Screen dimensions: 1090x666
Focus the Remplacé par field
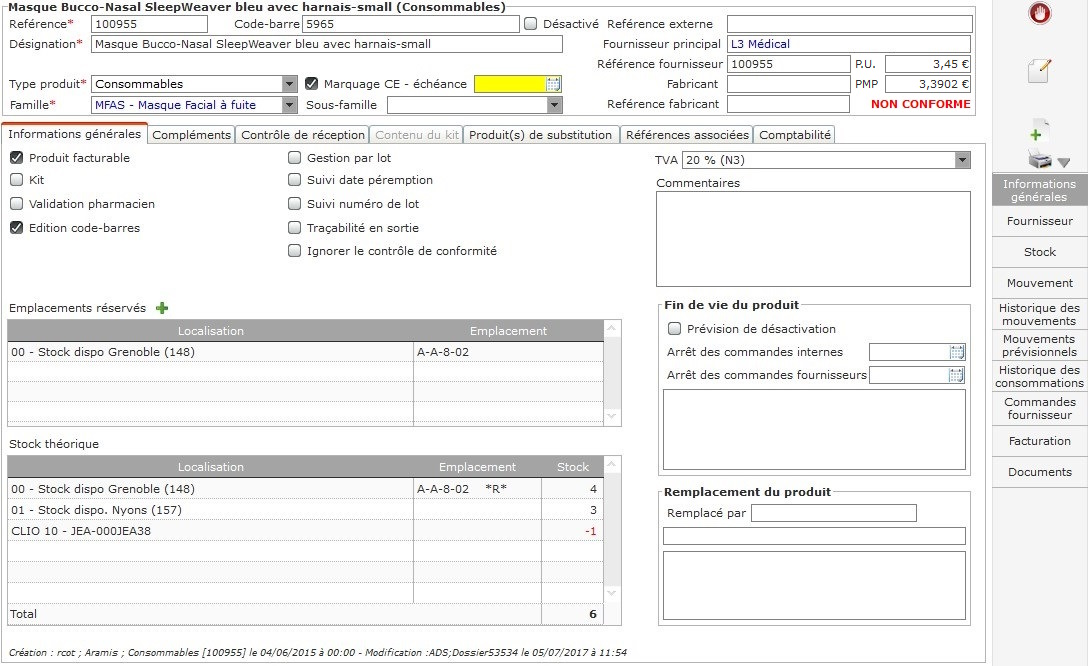tap(833, 513)
